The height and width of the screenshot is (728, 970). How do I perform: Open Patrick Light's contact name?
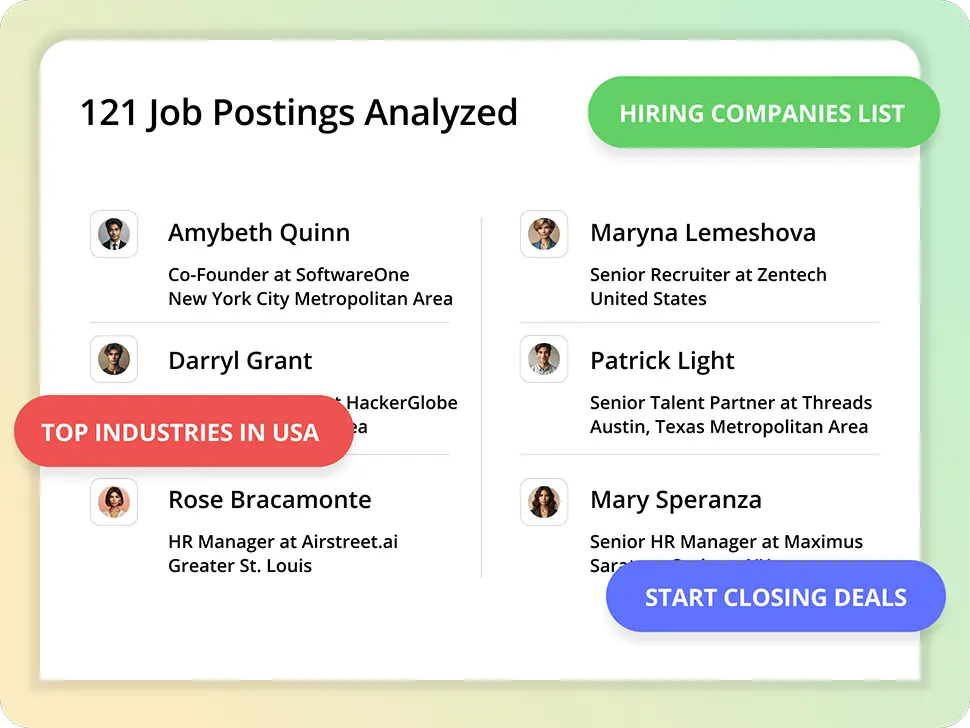tap(662, 361)
